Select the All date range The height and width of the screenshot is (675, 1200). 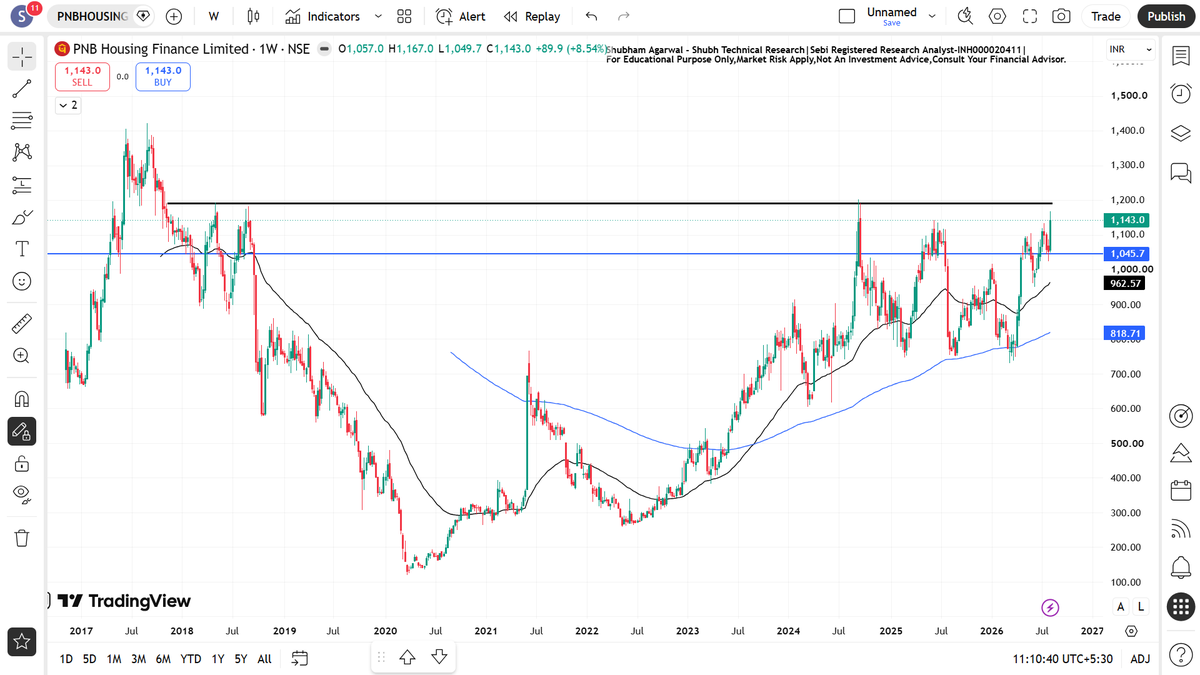[264, 659]
